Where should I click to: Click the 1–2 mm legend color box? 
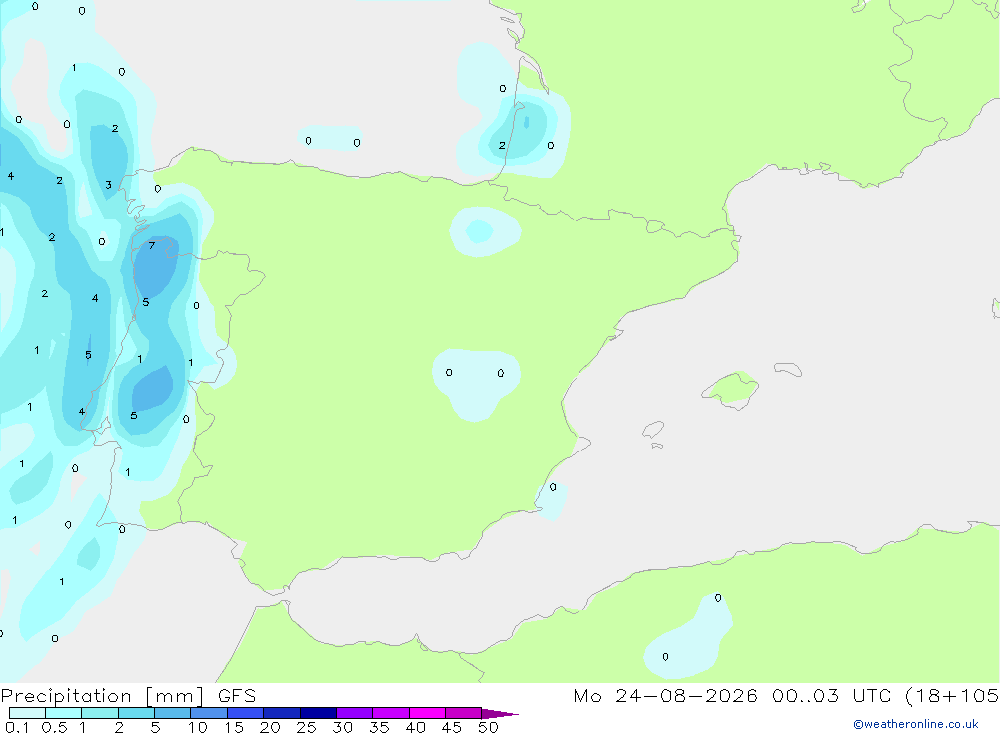tap(100, 713)
